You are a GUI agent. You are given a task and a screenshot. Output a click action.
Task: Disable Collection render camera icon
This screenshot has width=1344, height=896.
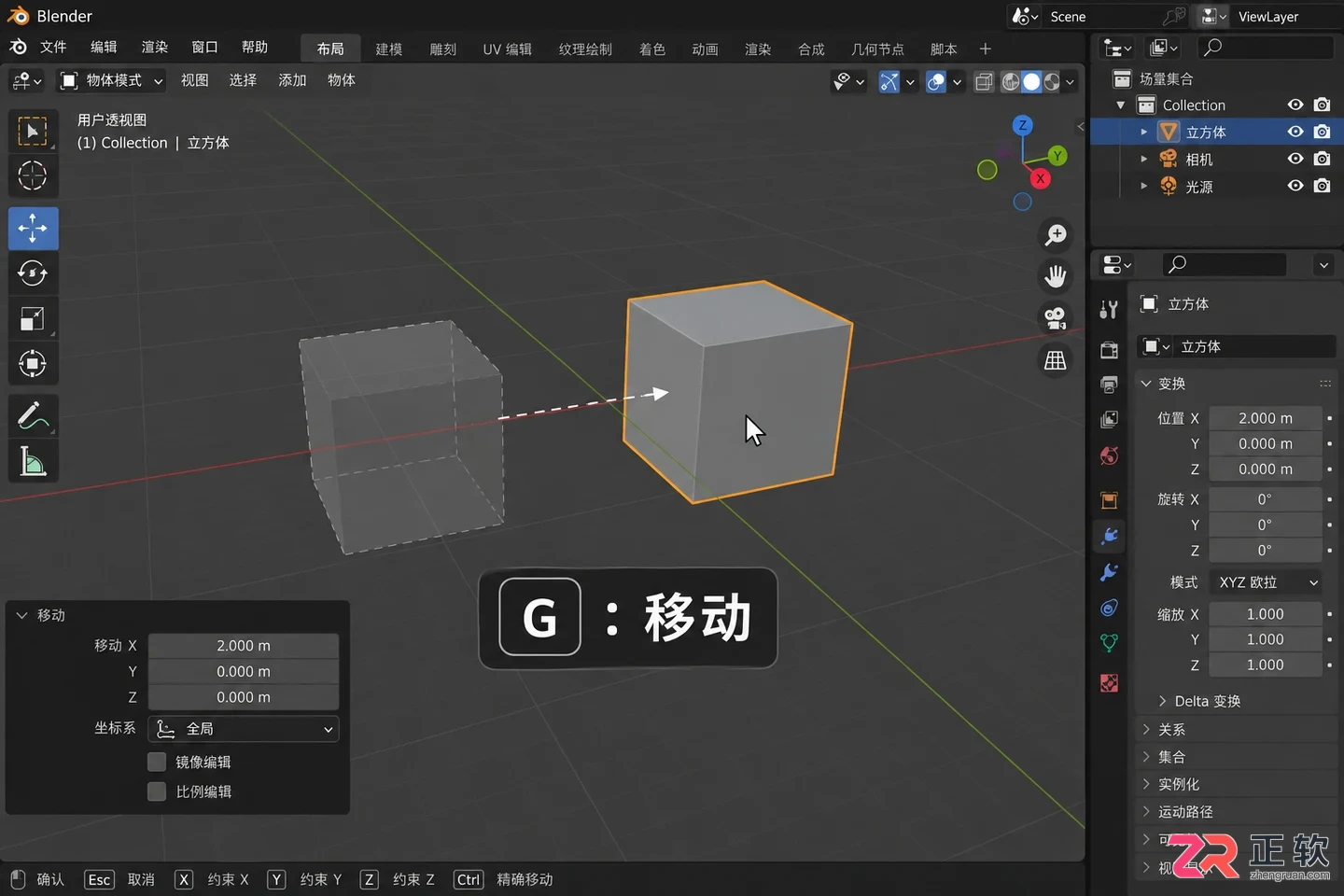coord(1323,105)
